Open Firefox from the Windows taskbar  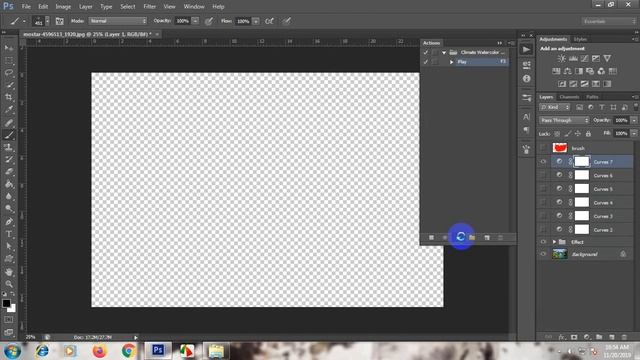tap(99, 351)
